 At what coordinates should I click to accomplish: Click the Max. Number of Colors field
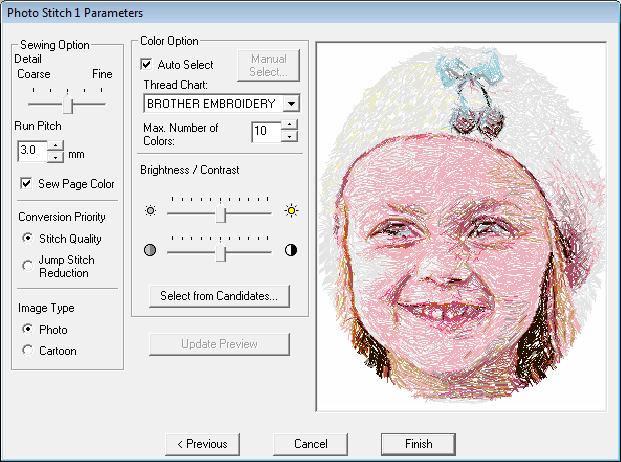[x=267, y=131]
